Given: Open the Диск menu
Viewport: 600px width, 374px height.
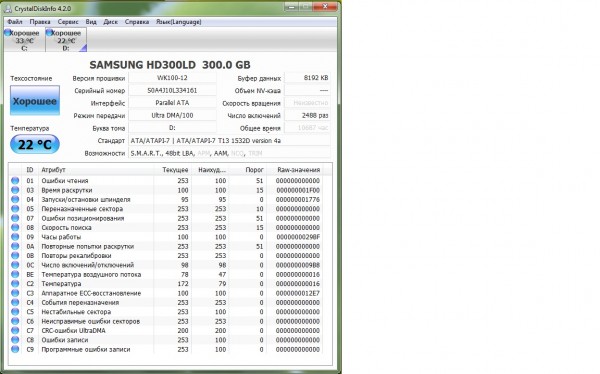Looking at the screenshot, I should click(x=111, y=22).
